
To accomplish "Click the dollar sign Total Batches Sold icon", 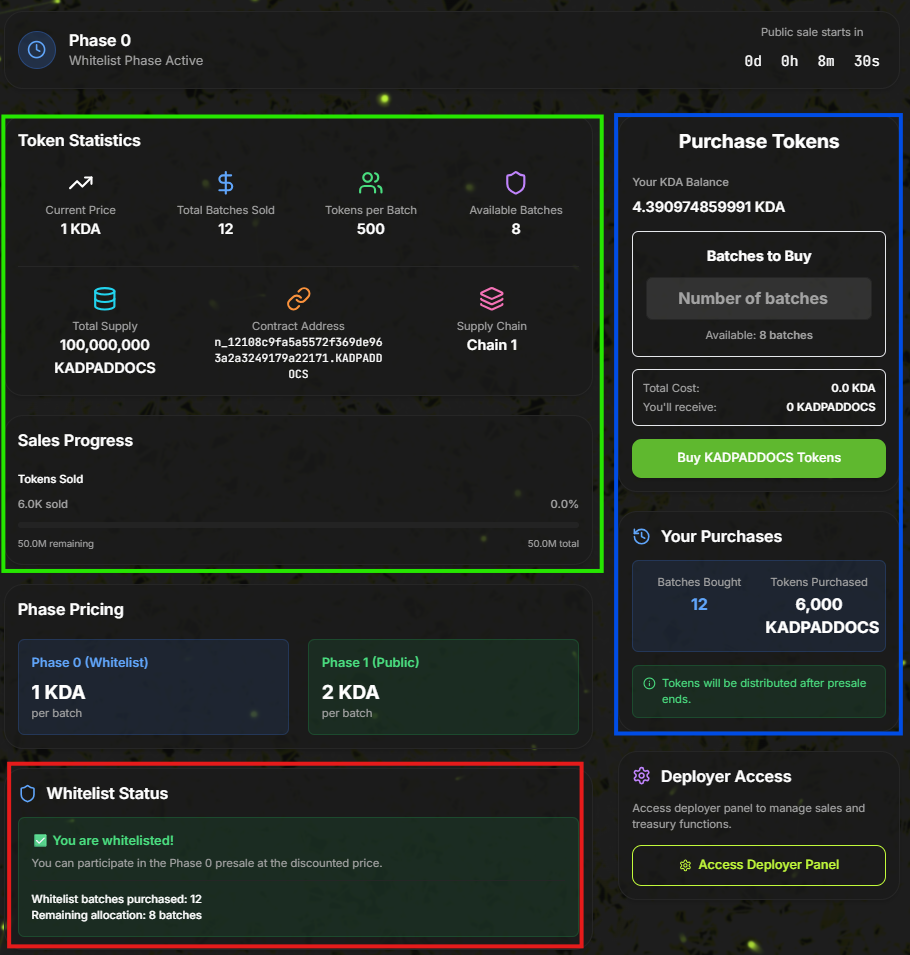I will click(x=226, y=183).
